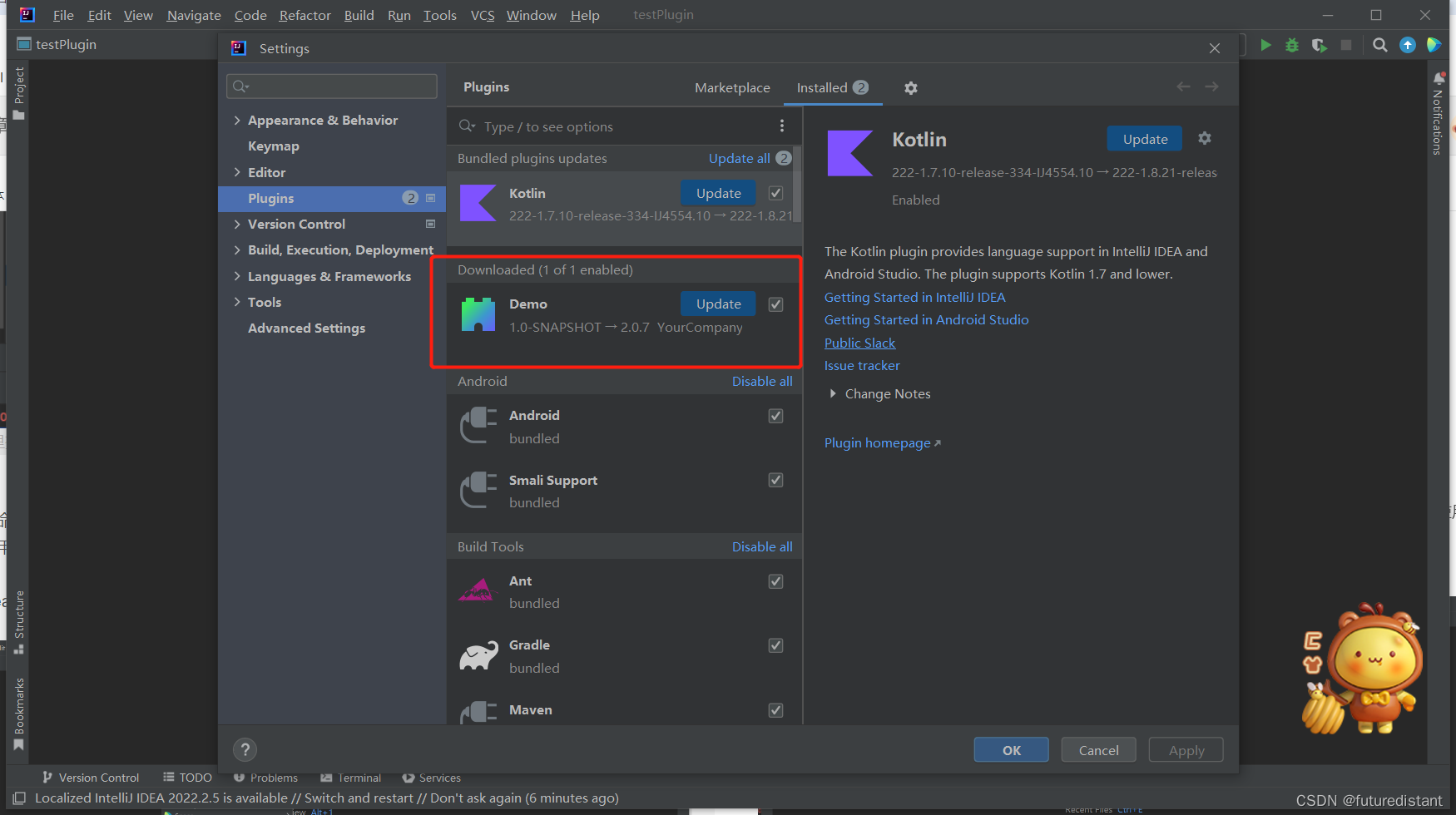Click the Settings help question icon
The image size is (1456, 815).
pyautogui.click(x=245, y=749)
